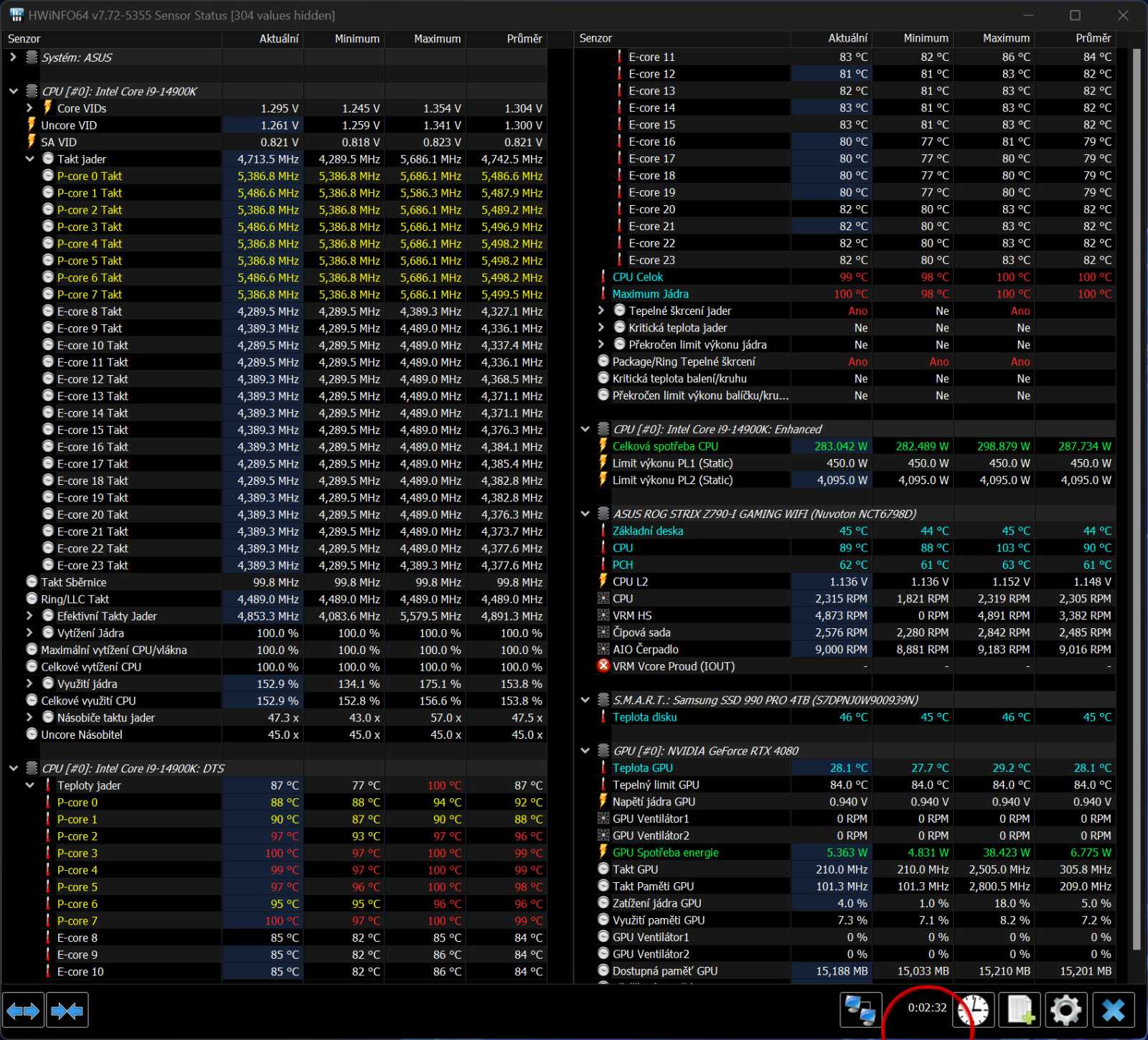Collapse the Takt jader list
Viewport: 1148px width, 1040px height.
point(29,159)
